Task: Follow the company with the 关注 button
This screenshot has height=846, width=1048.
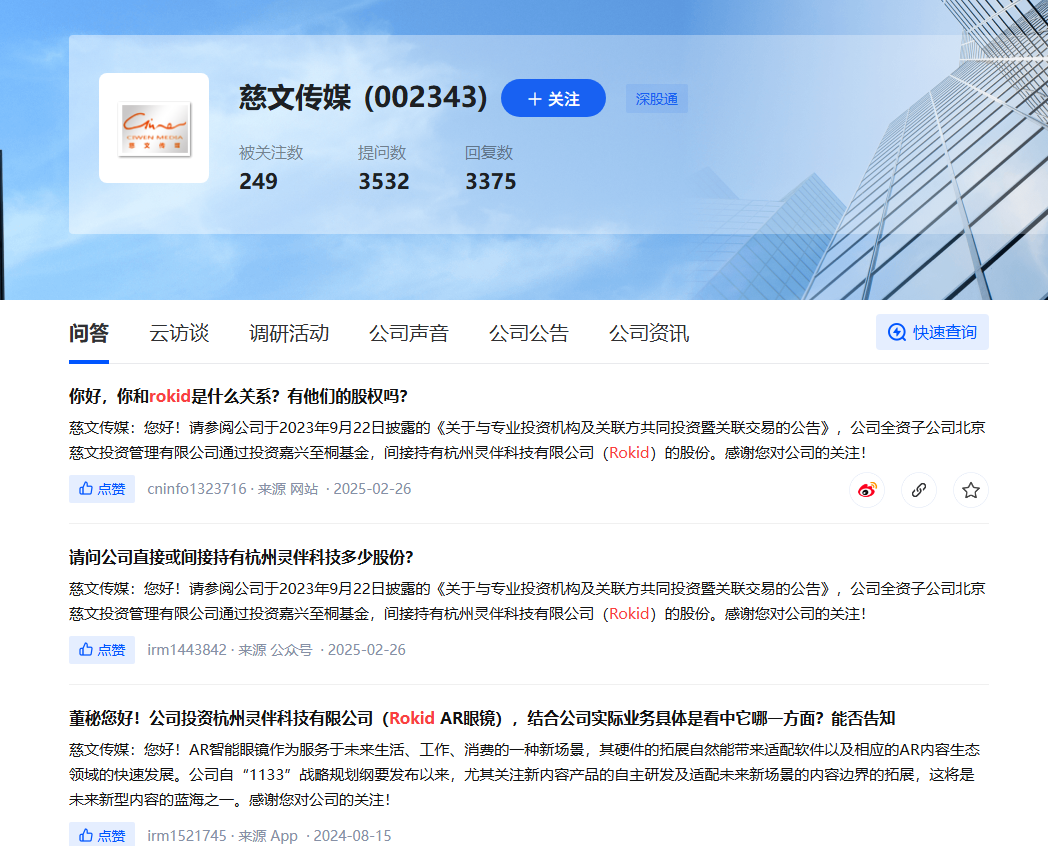Action: tap(553, 98)
